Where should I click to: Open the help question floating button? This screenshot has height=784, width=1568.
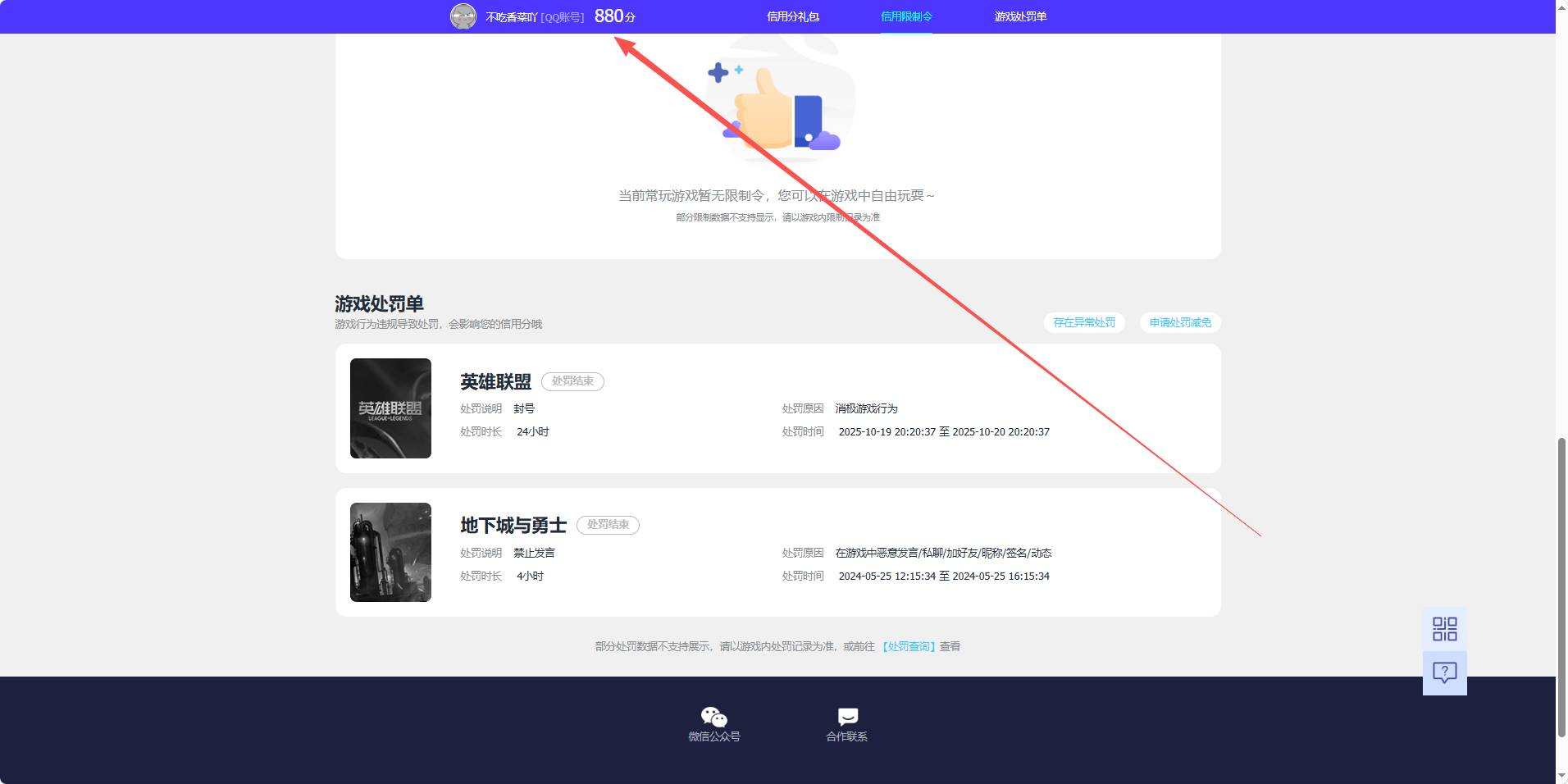1444,673
